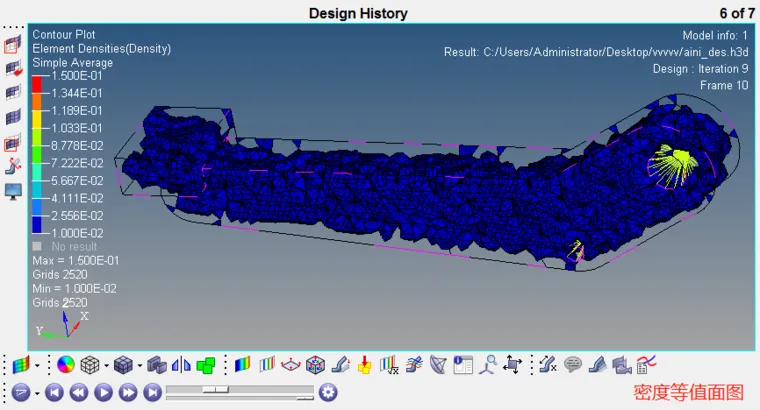Screen dimensions: 760x410
Task: Open the striped iso value panel icon
Action: click(x=267, y=364)
